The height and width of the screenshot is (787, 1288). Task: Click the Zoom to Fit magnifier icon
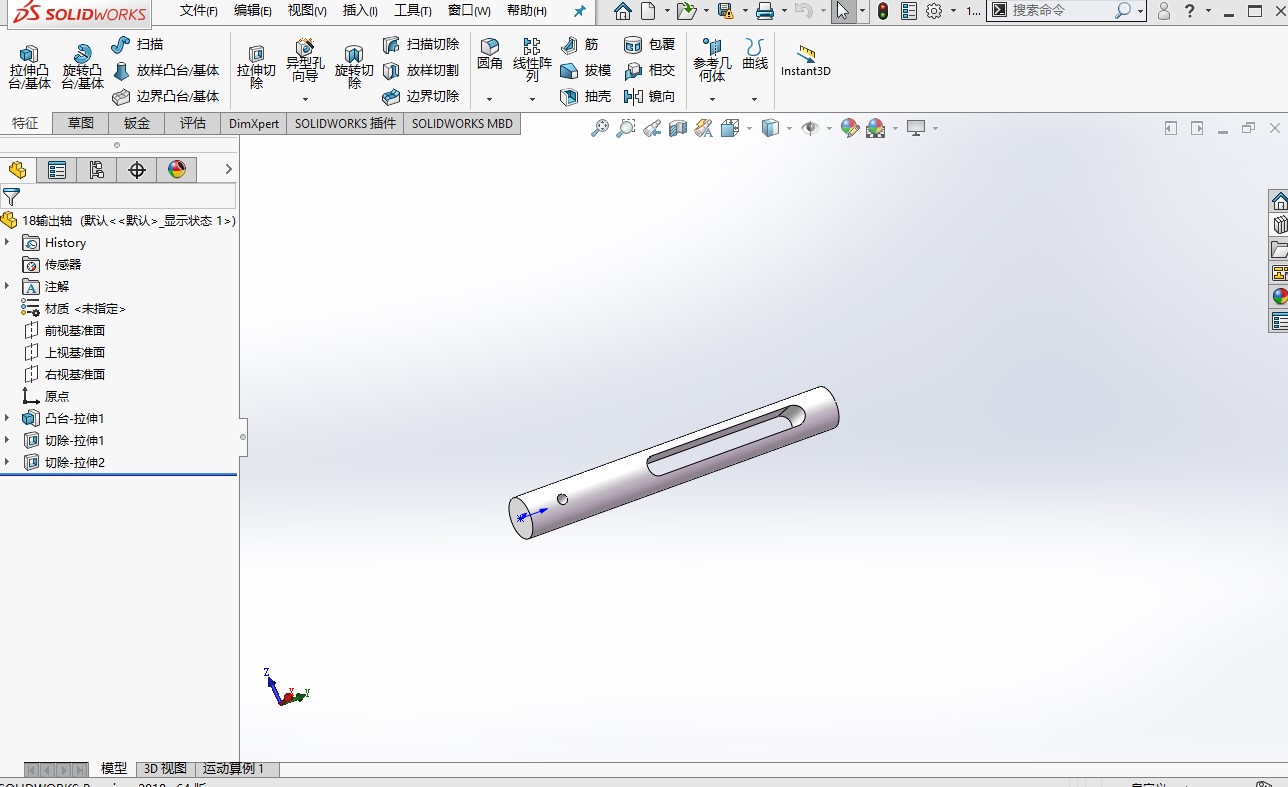point(600,128)
